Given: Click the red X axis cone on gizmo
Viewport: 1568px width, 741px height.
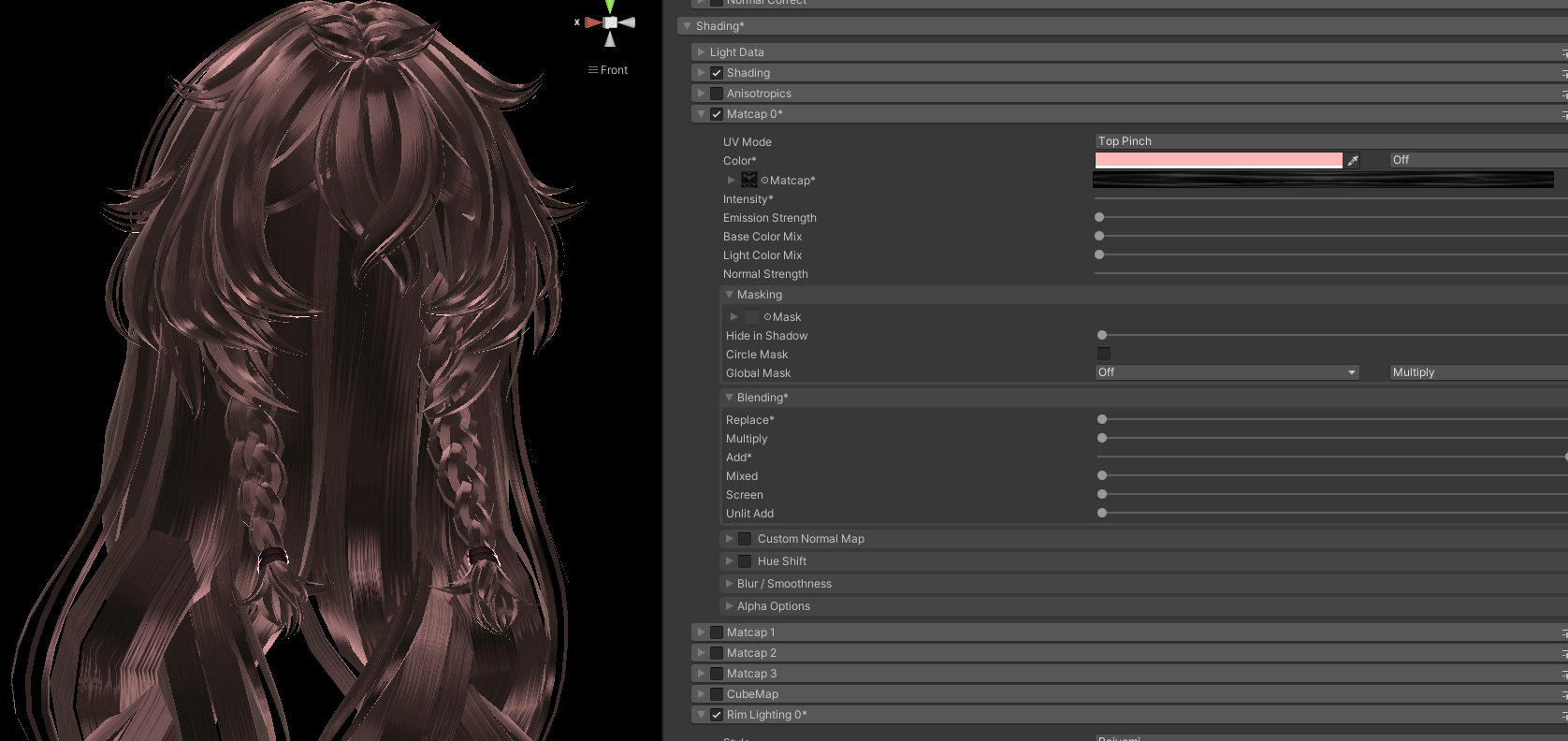Looking at the screenshot, I should 592,22.
